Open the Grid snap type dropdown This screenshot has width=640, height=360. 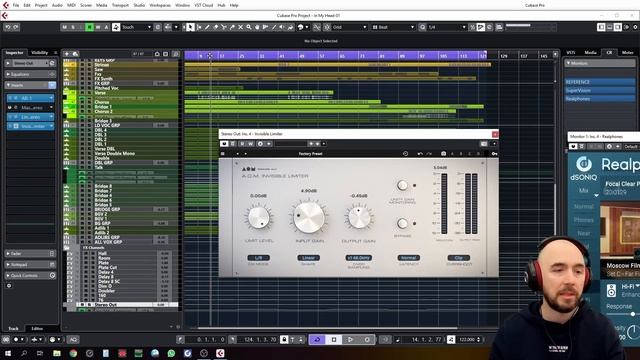coord(349,27)
